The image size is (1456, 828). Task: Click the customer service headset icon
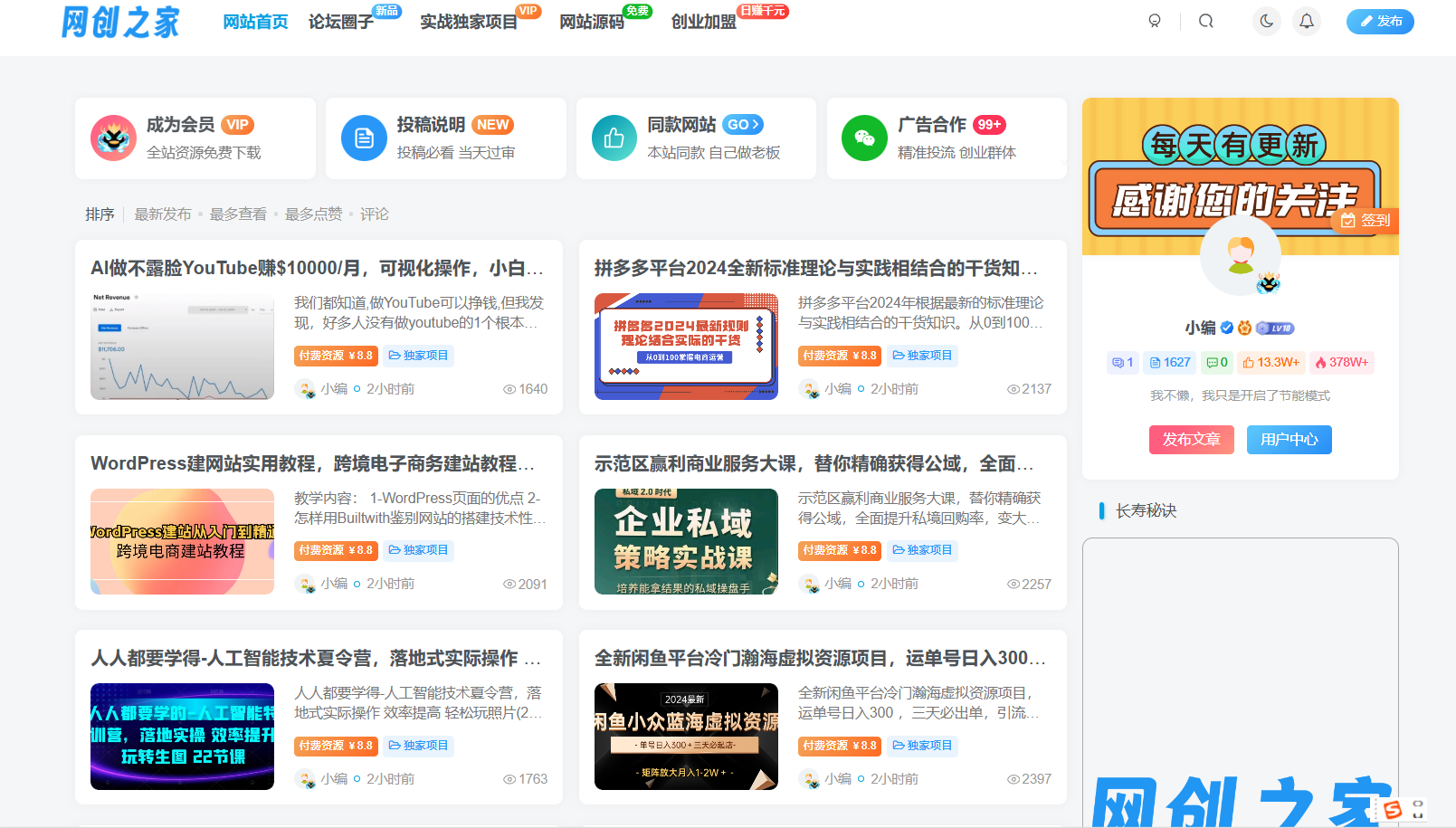(1155, 21)
